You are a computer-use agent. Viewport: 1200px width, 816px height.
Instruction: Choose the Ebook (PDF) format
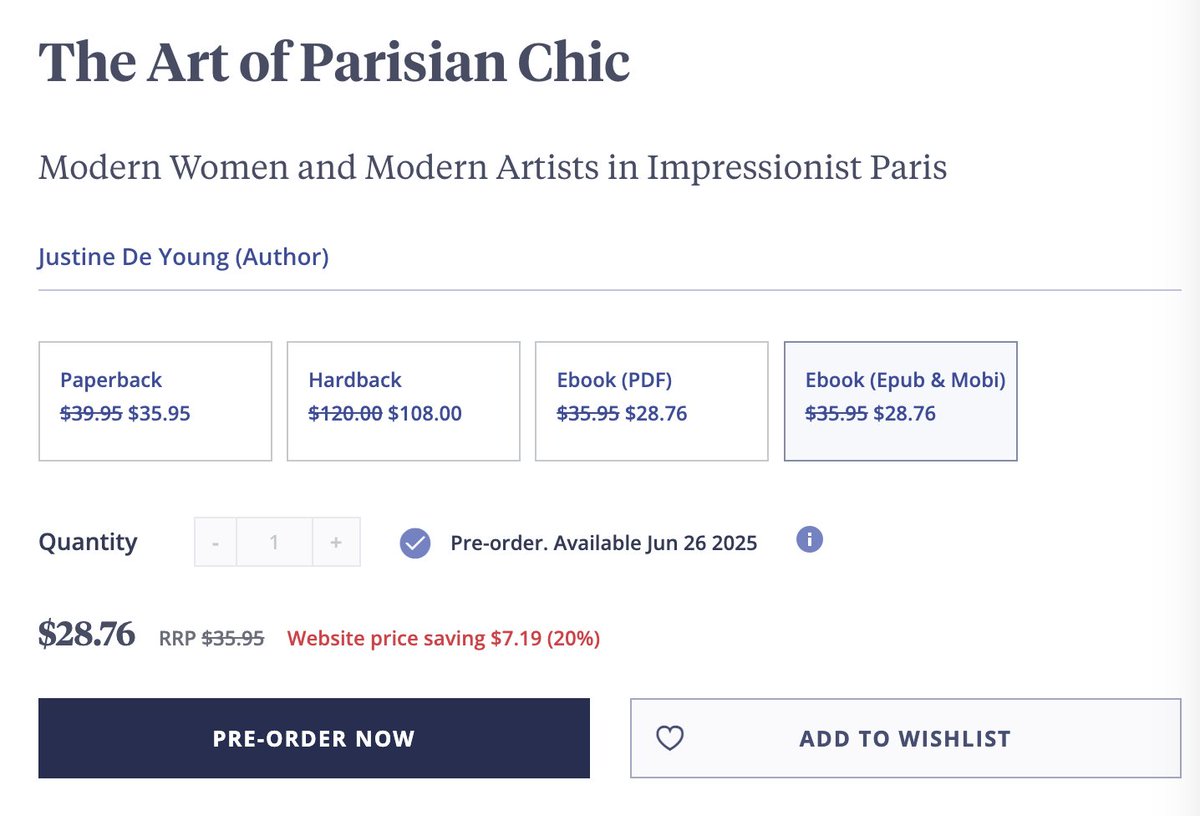click(x=651, y=401)
